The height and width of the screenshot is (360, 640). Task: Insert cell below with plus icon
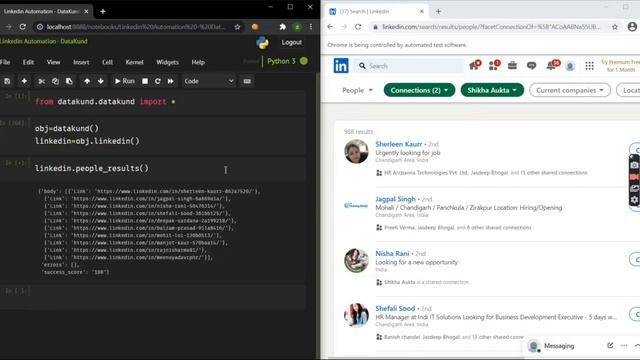pyautogui.click(x=24, y=81)
